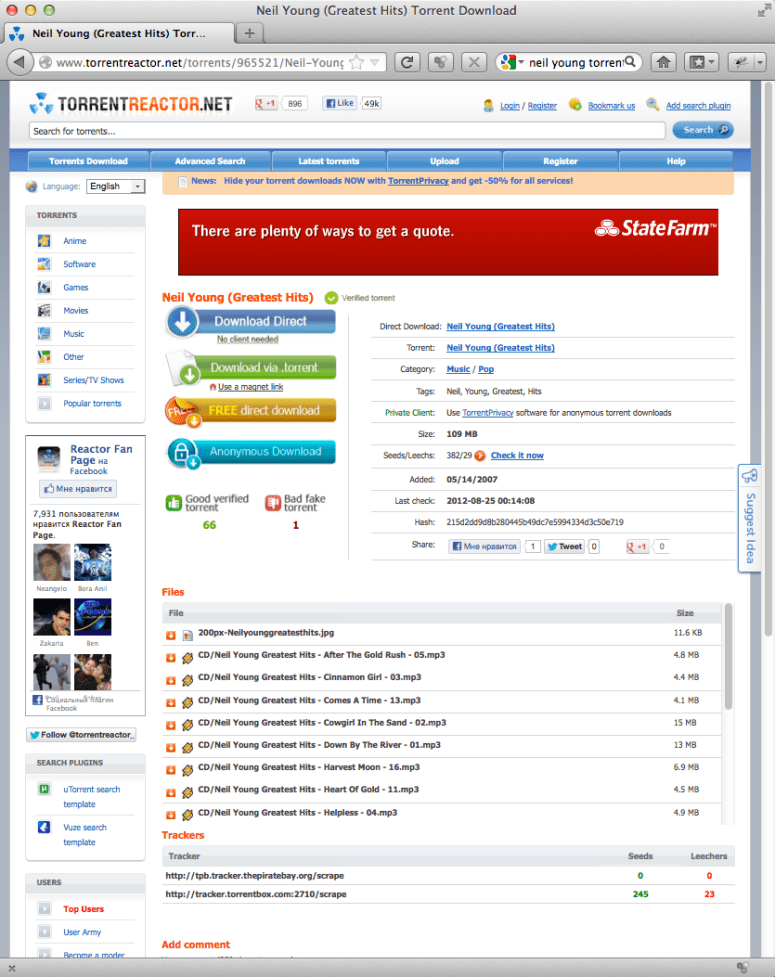Screen dimensions: 775x977
Task: Reload the page with the refresh icon
Action: (407, 62)
